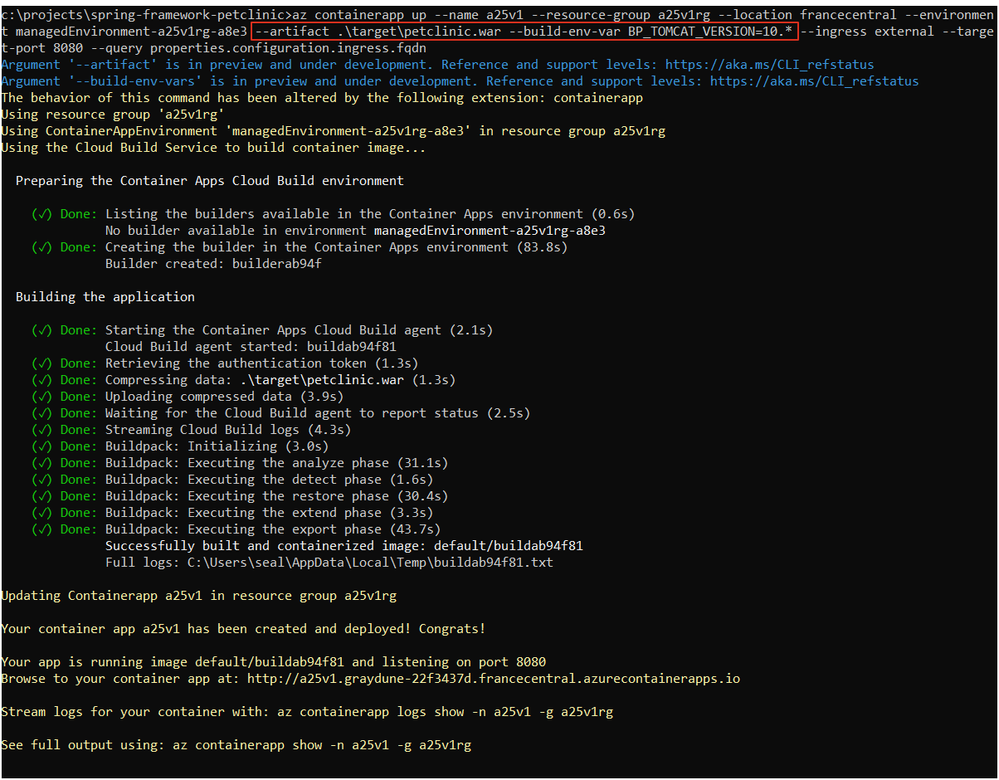Viewport: 999px width, 780px height.
Task: Click 'Listing the builders available' step line
Action: pos(333,213)
